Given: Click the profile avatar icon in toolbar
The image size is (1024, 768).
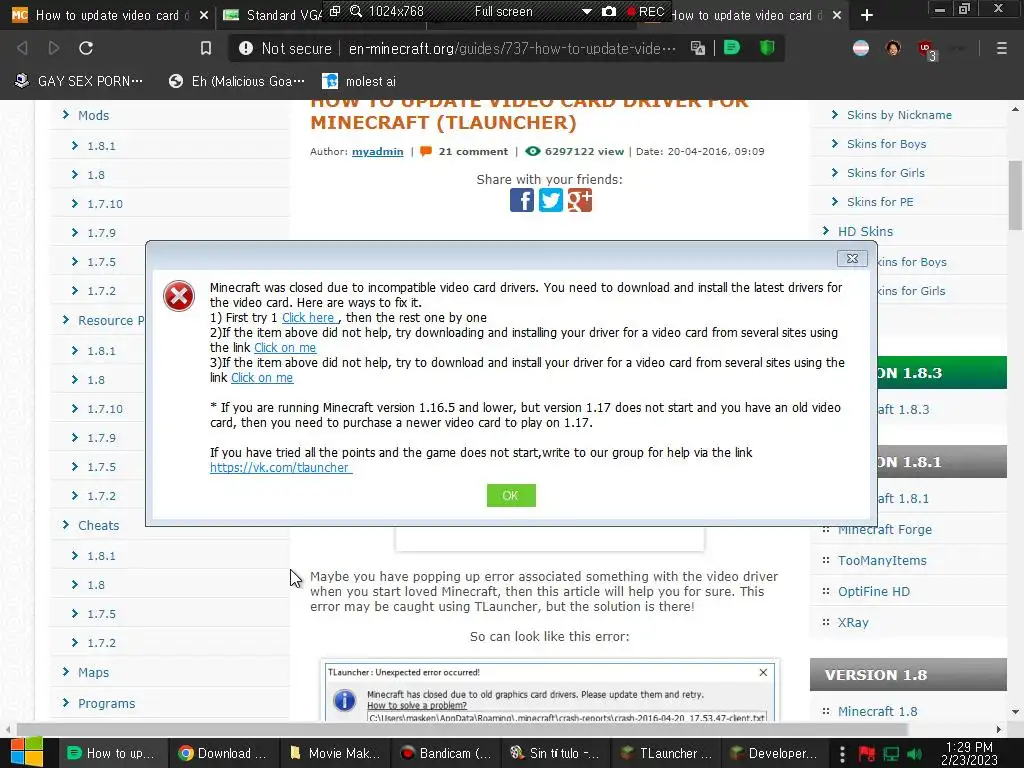Looking at the screenshot, I should [893, 48].
